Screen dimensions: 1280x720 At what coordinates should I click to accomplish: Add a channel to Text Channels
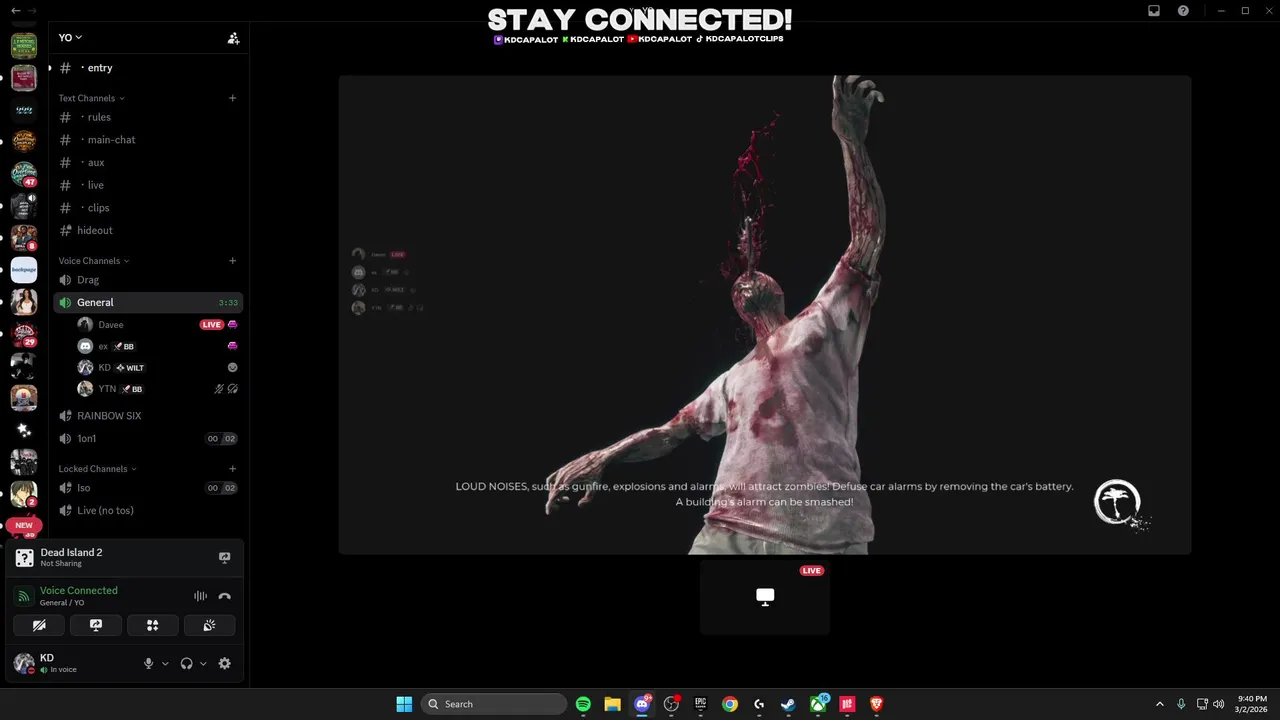click(232, 98)
